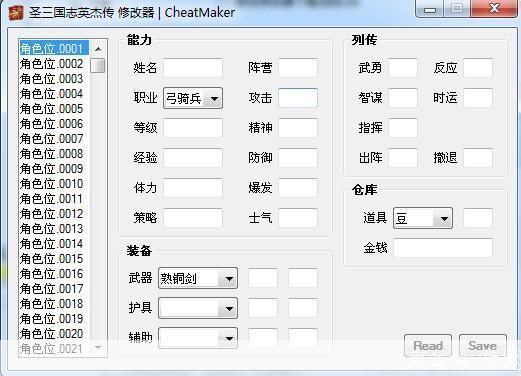The width and height of the screenshot is (521, 376).
Task: Click first value field beside 辅助
Action: point(263,338)
